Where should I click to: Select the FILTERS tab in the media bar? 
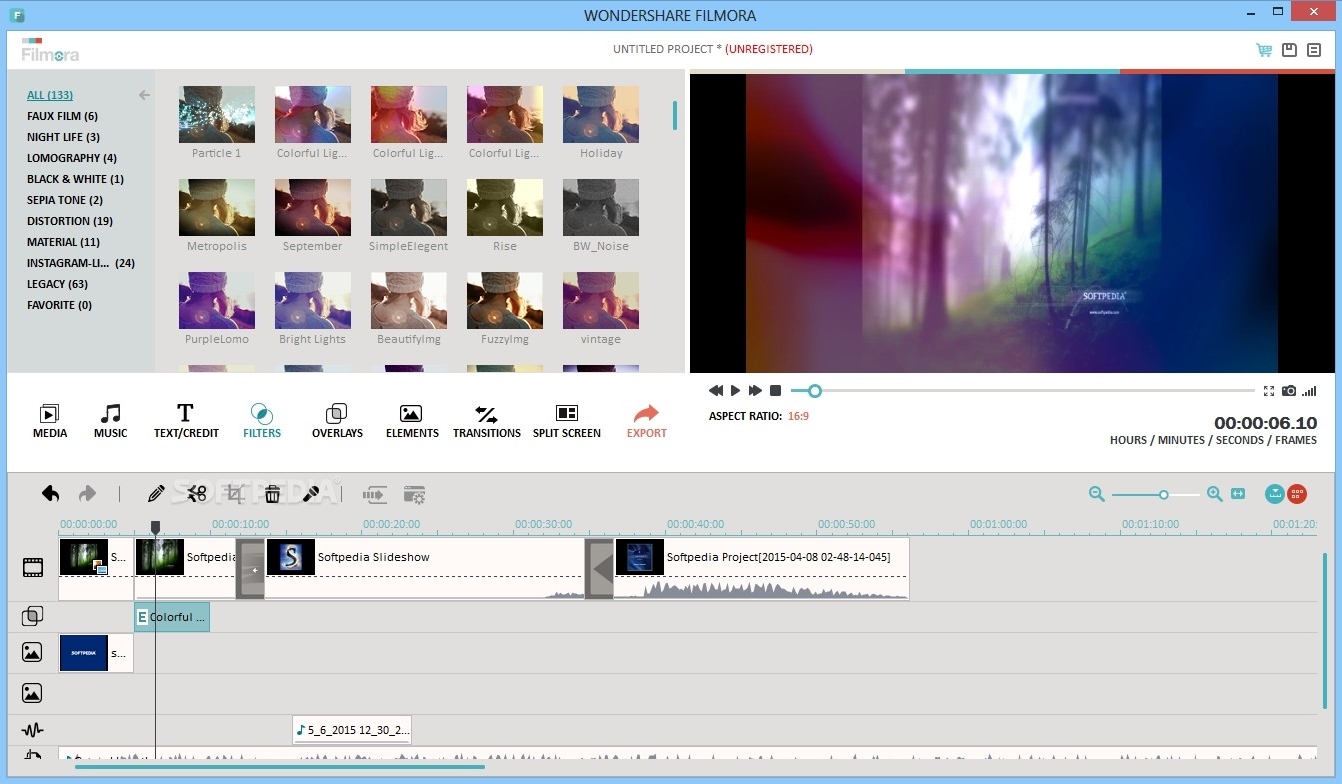pyautogui.click(x=261, y=418)
